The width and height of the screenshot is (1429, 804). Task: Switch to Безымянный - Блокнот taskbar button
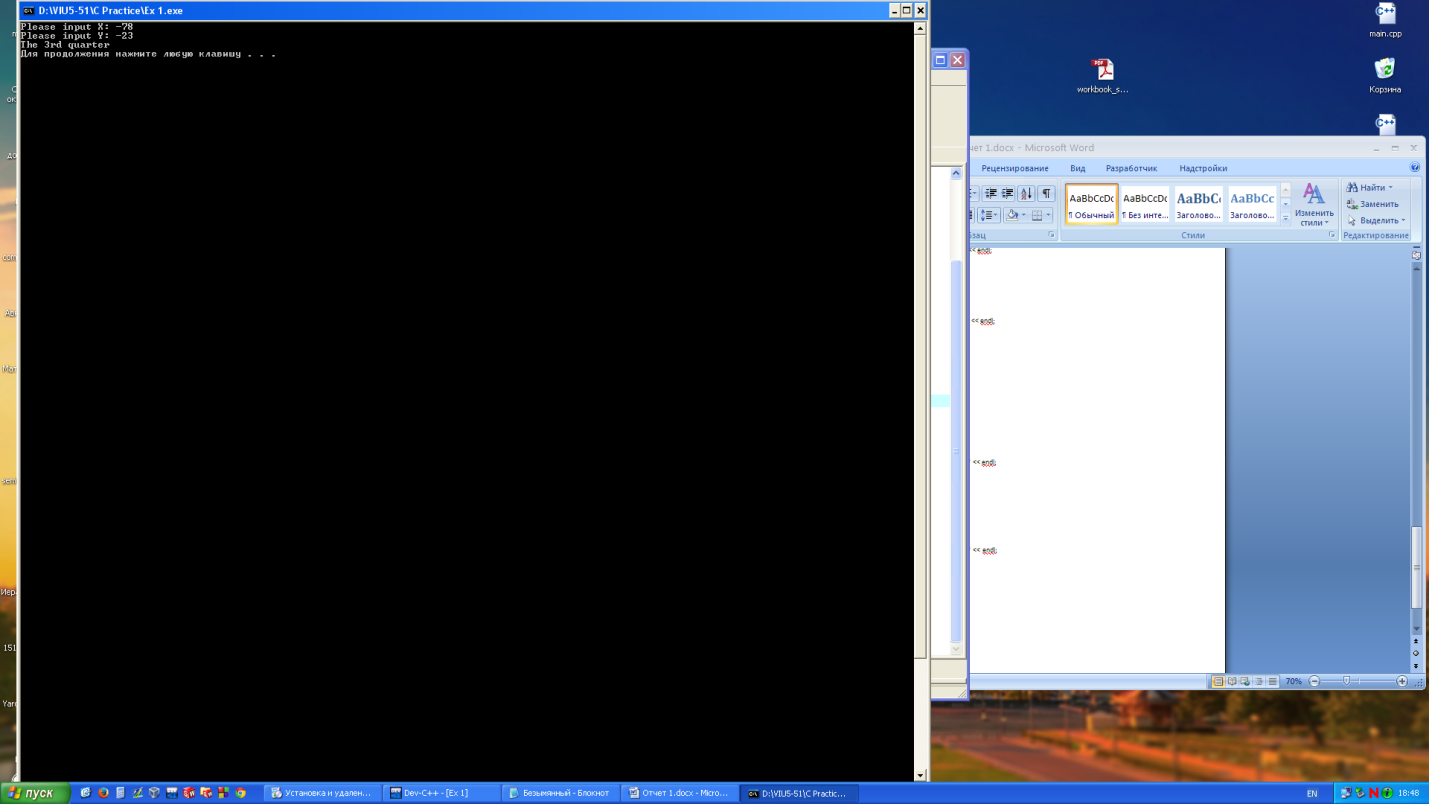point(560,793)
